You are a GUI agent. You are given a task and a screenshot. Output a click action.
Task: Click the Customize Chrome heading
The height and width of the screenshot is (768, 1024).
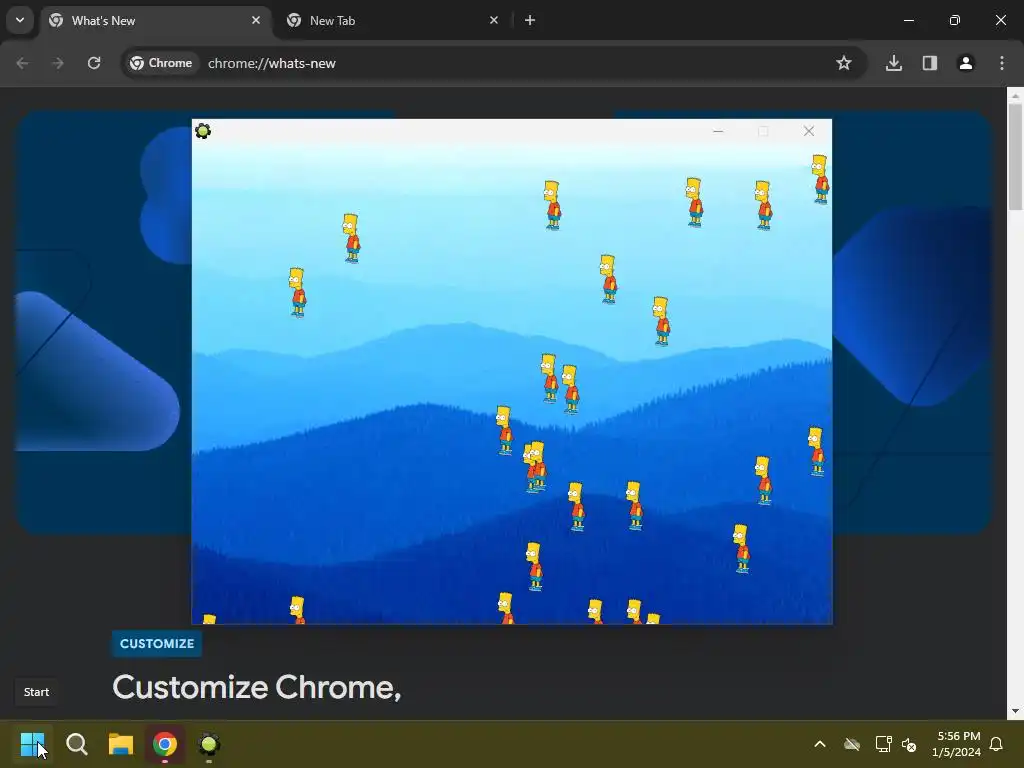[257, 688]
